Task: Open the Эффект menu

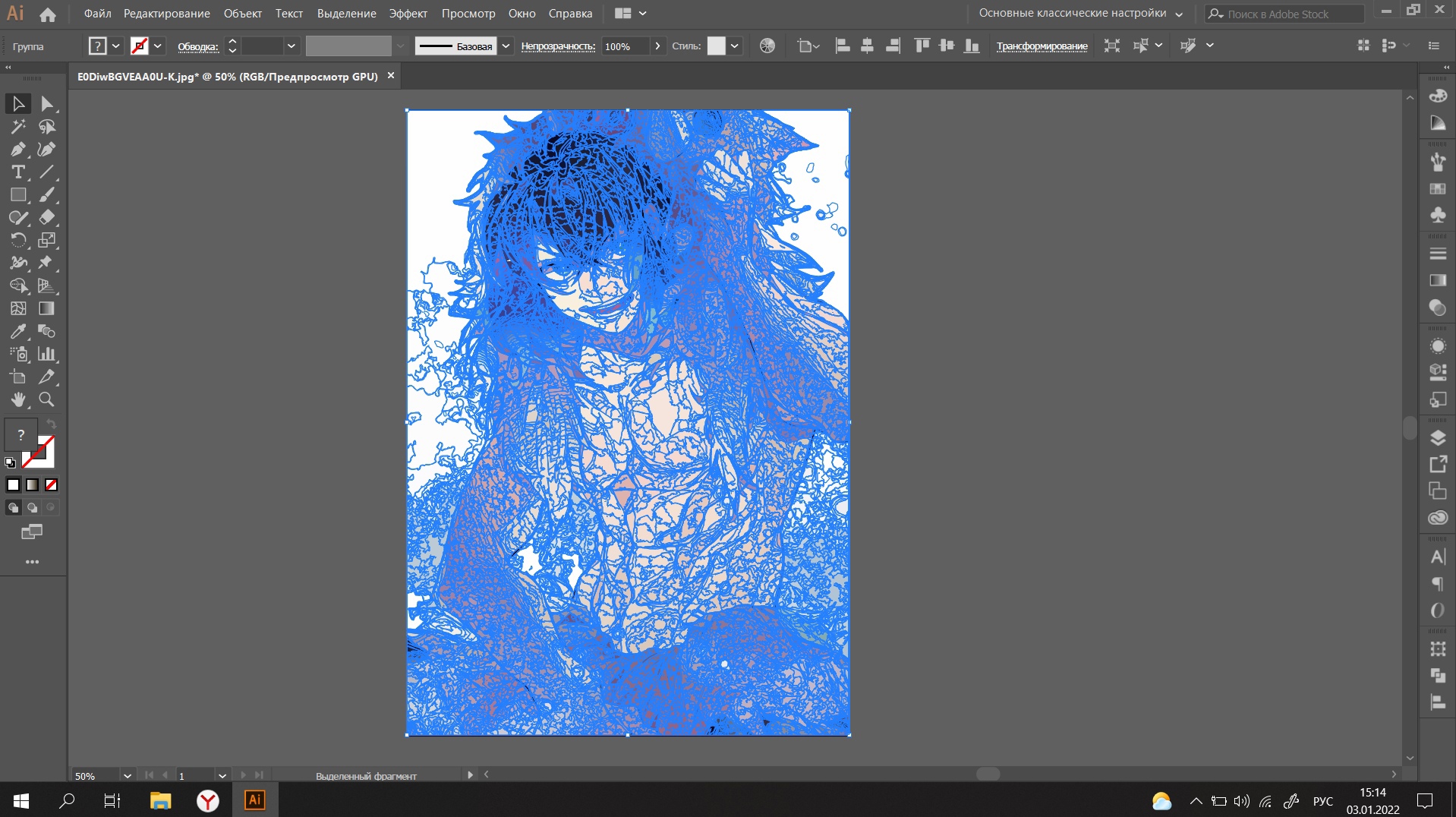Action: 408,13
